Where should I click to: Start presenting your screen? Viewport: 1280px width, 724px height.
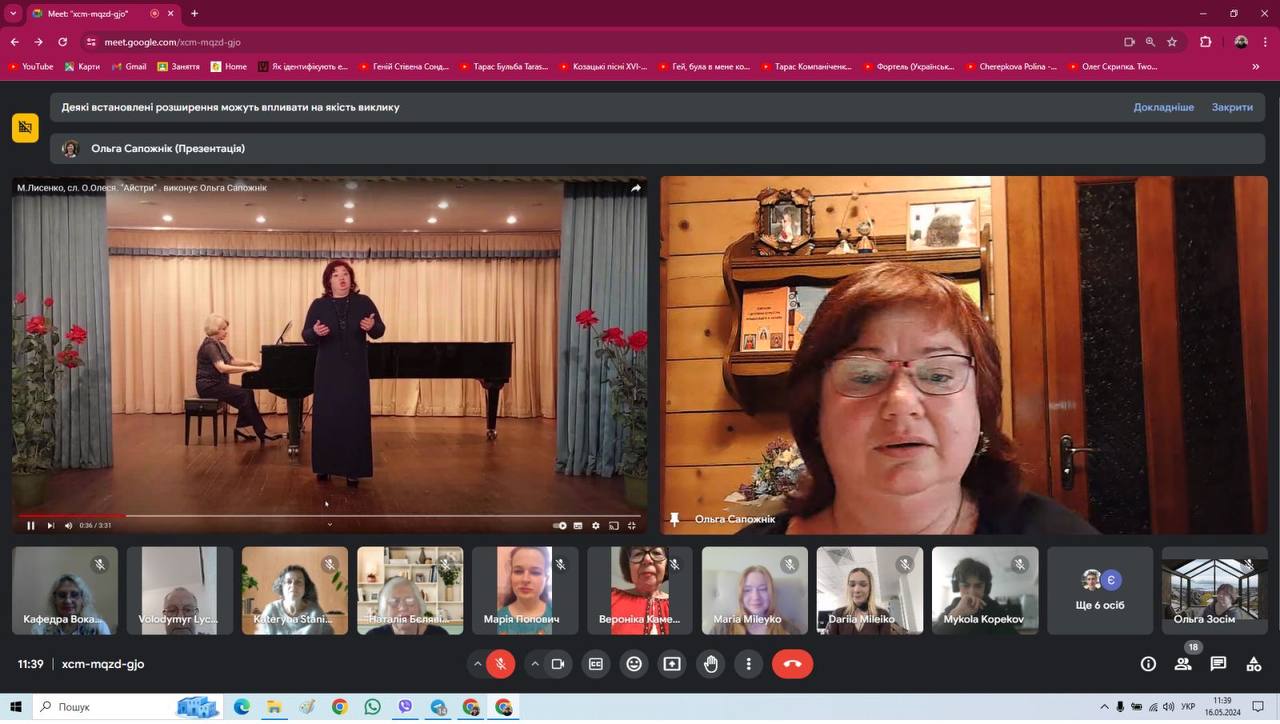[x=672, y=664]
